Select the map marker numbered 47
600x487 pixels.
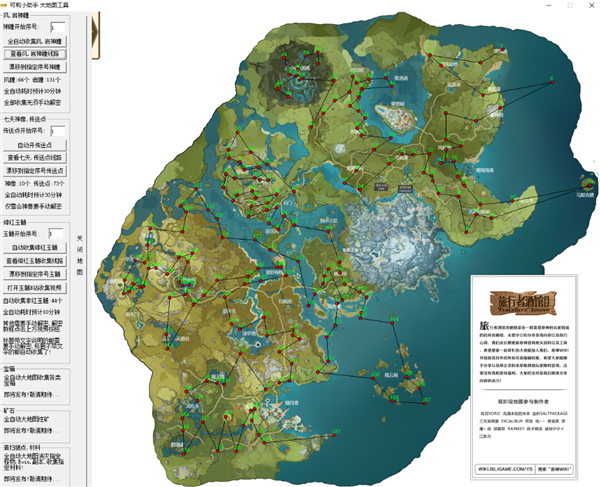[386, 78]
